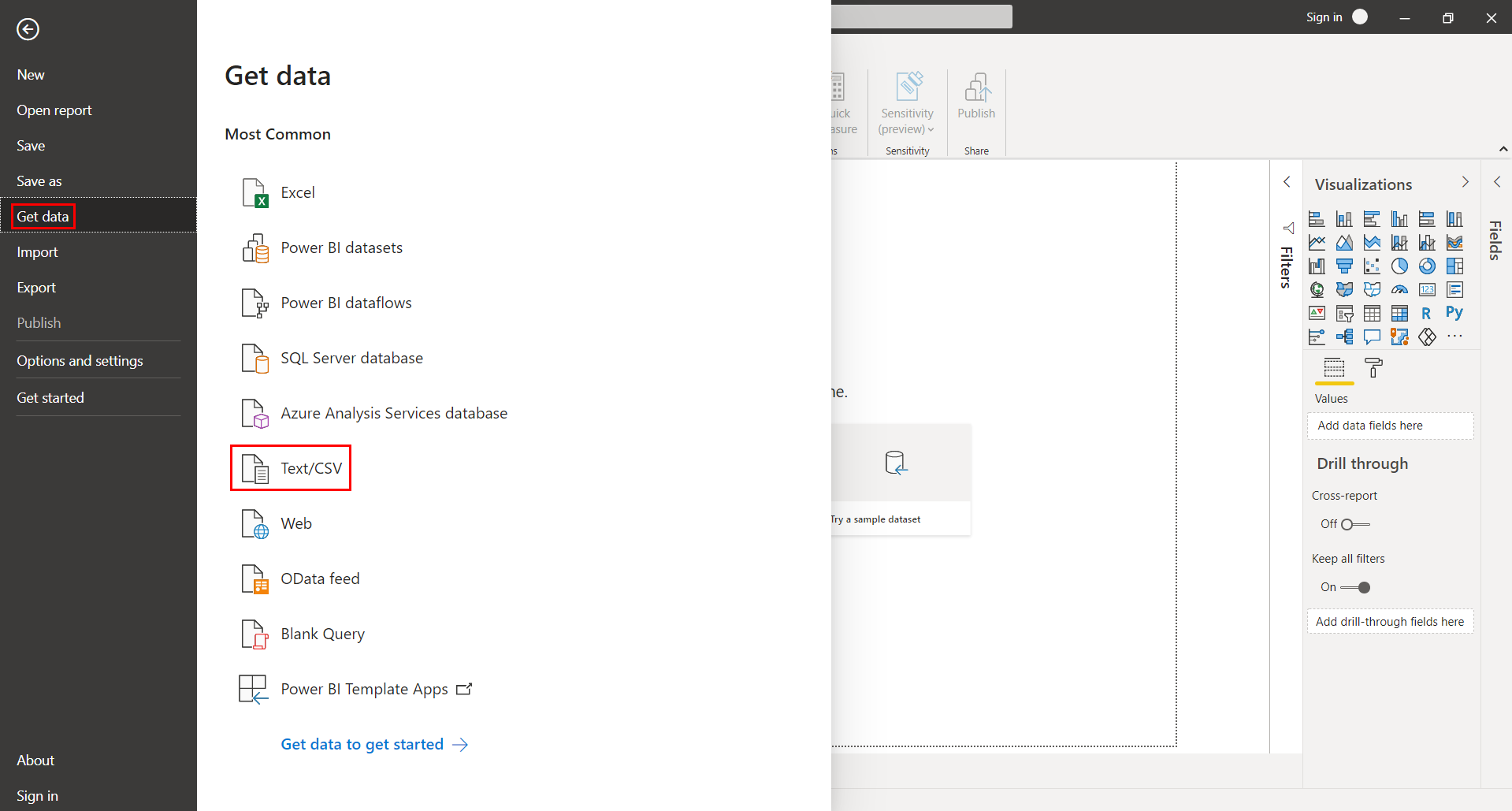The image size is (1512, 811).
Task: Select the Treemap visual
Action: pos(1454,266)
